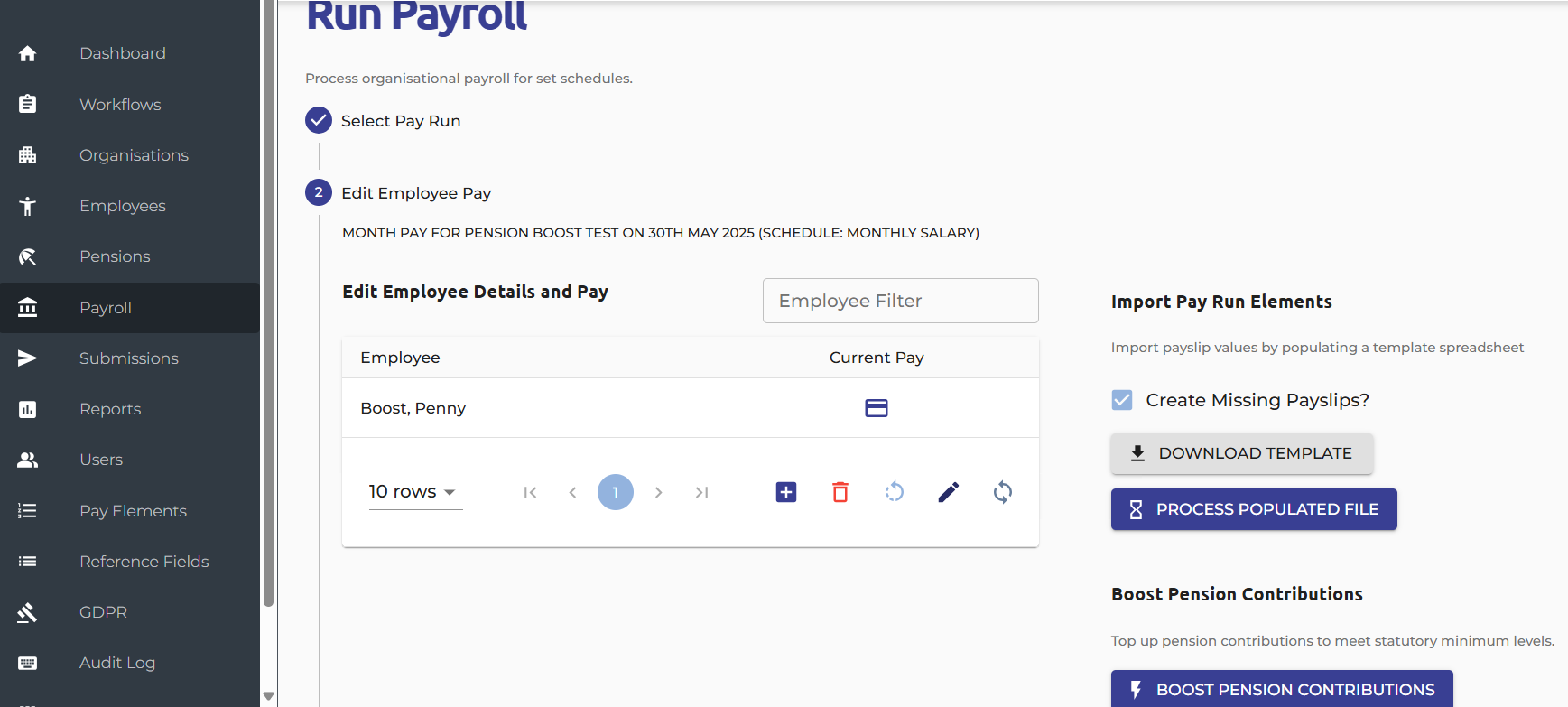Click the Select Pay Run completed step
The height and width of the screenshot is (707, 1568).
tap(384, 121)
